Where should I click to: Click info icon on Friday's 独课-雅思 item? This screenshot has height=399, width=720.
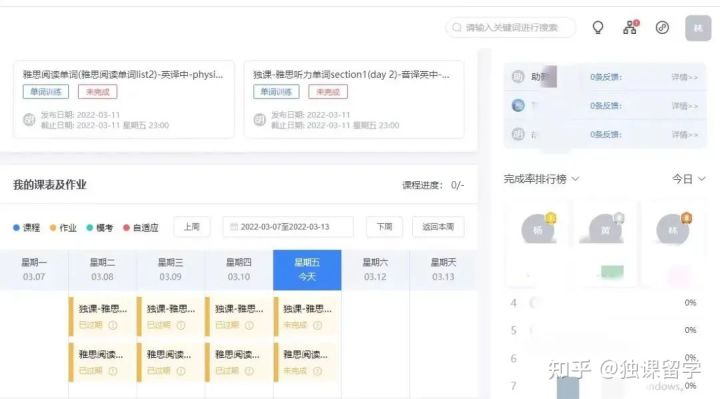(x=317, y=326)
